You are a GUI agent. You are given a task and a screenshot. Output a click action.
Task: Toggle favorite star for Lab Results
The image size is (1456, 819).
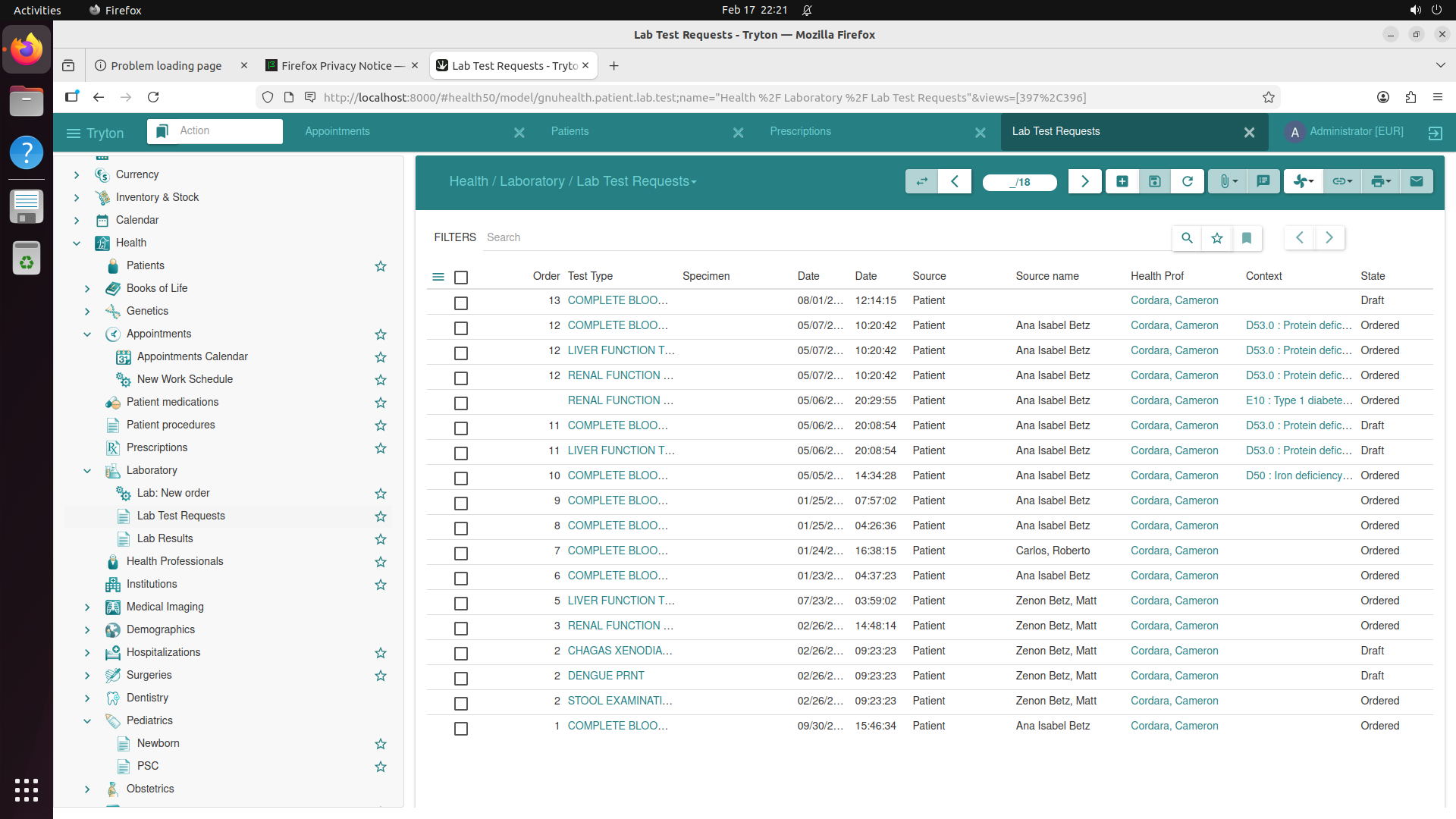point(381,539)
